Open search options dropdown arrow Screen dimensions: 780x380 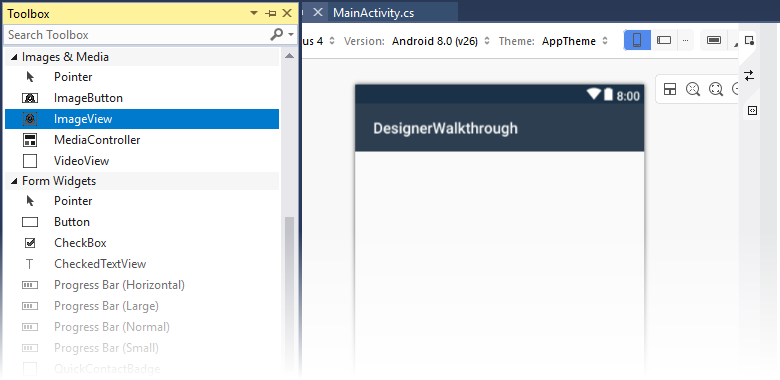292,34
